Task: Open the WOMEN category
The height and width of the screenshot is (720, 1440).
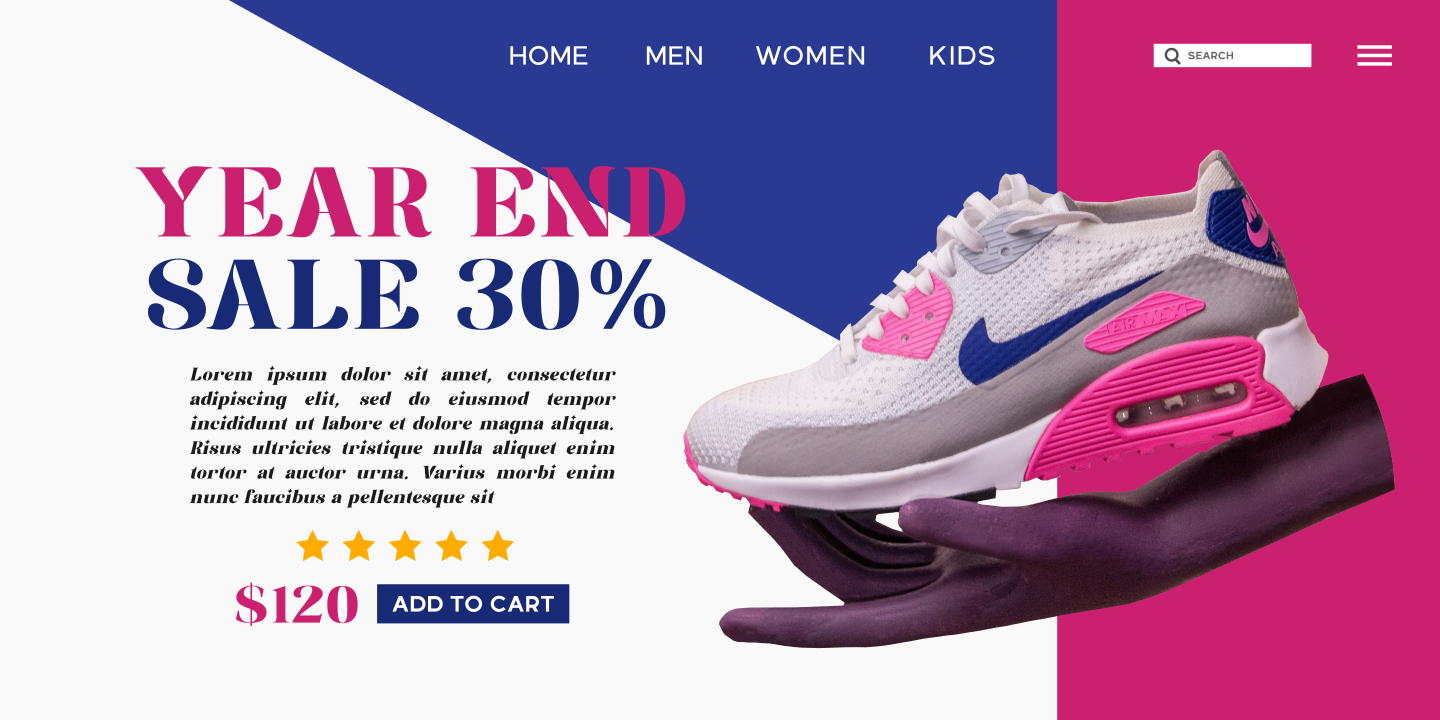Action: (x=811, y=56)
